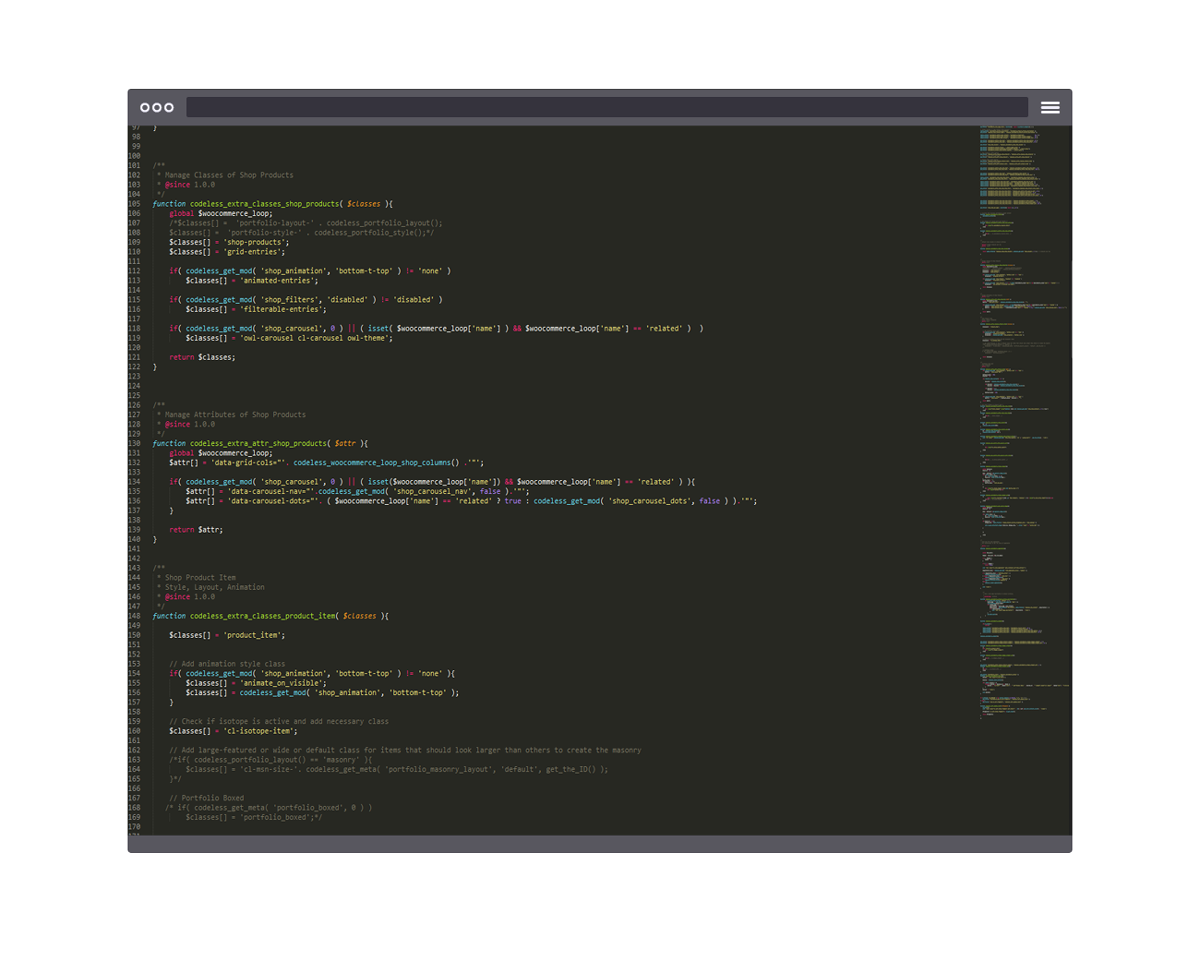Click the $attr parameter on line 130
Viewport: 1200px width, 961px height.
pos(344,443)
